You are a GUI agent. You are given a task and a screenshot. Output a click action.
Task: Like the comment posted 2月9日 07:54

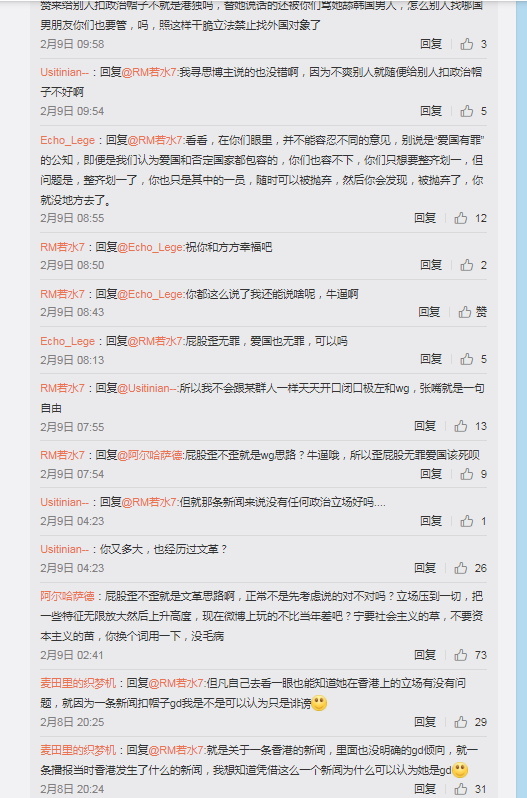(466, 474)
